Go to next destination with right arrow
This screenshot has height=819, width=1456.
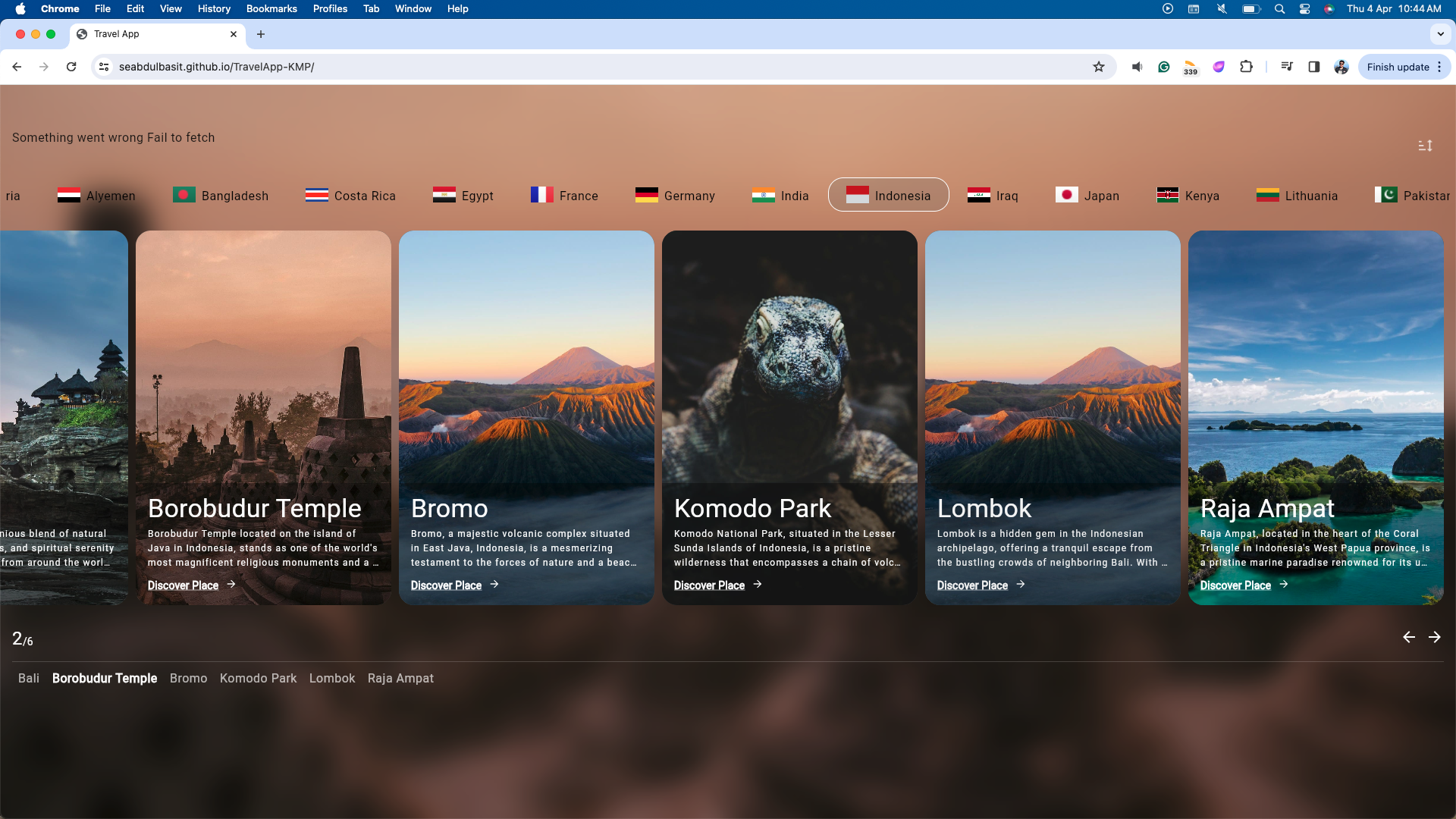1434,637
